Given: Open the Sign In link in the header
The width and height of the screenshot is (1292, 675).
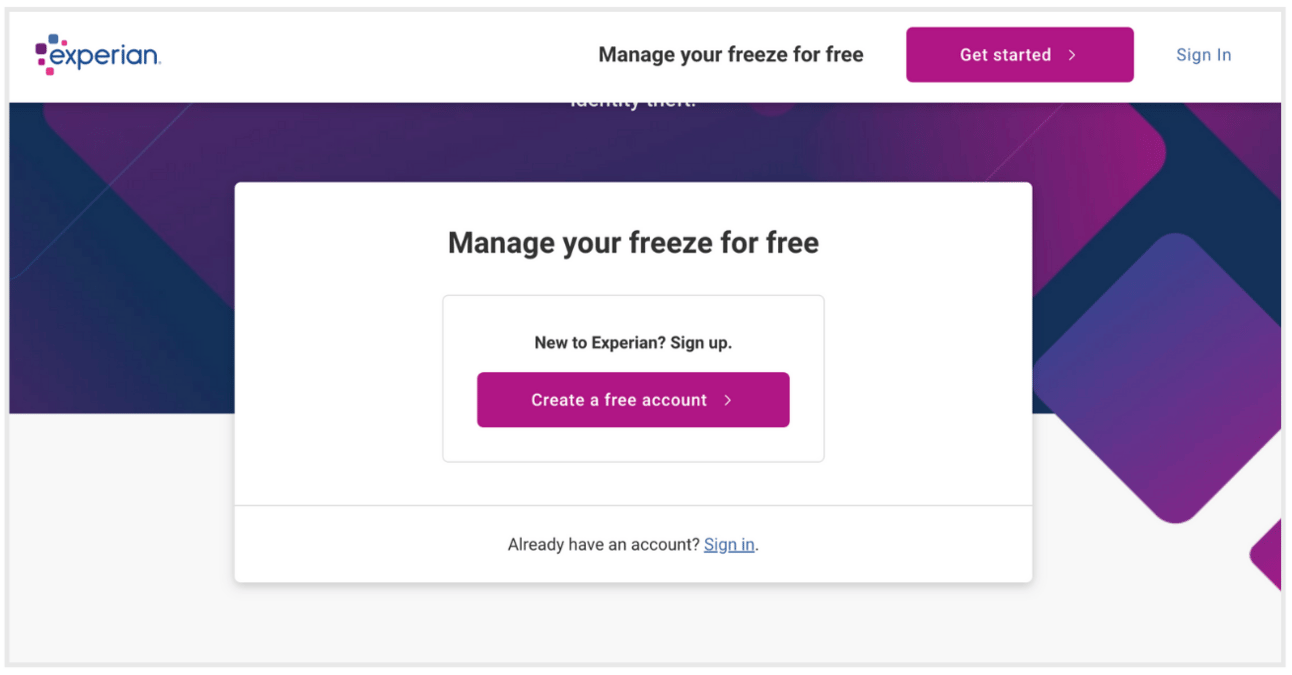Looking at the screenshot, I should pos(1203,55).
